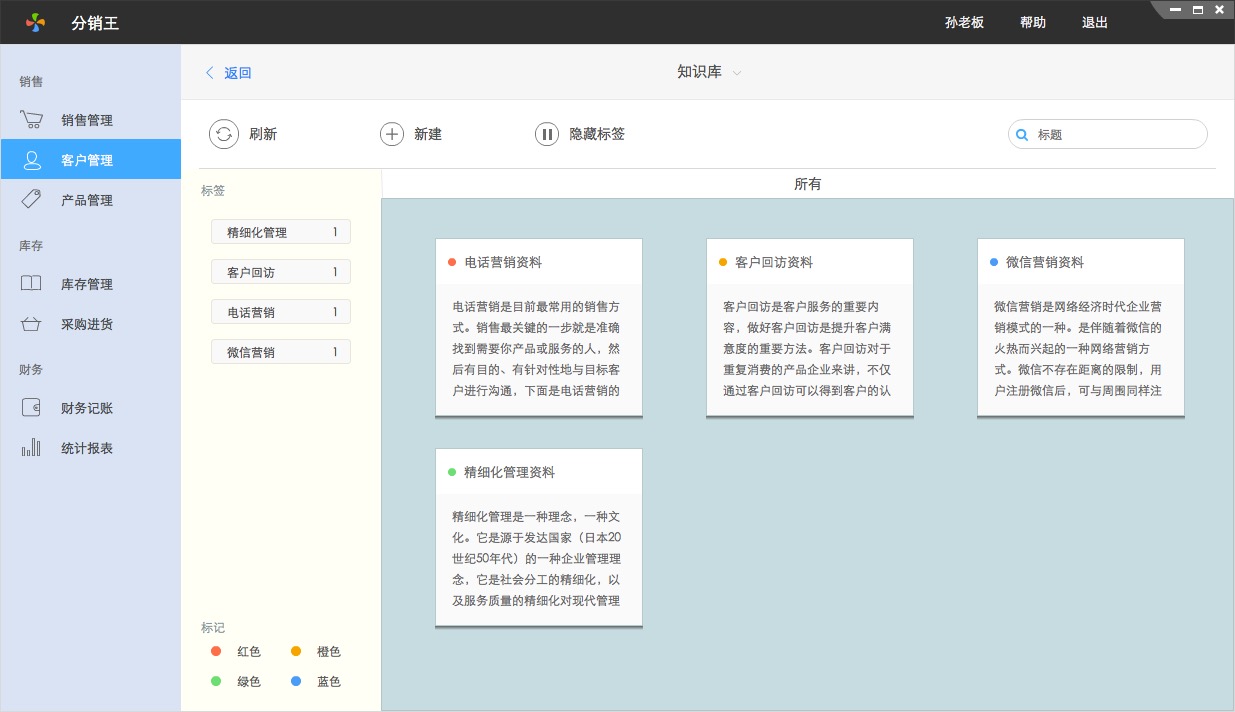Screen dimensions: 1235x712
Task: Open the 帮助 menu in title bar
Action: [1033, 22]
